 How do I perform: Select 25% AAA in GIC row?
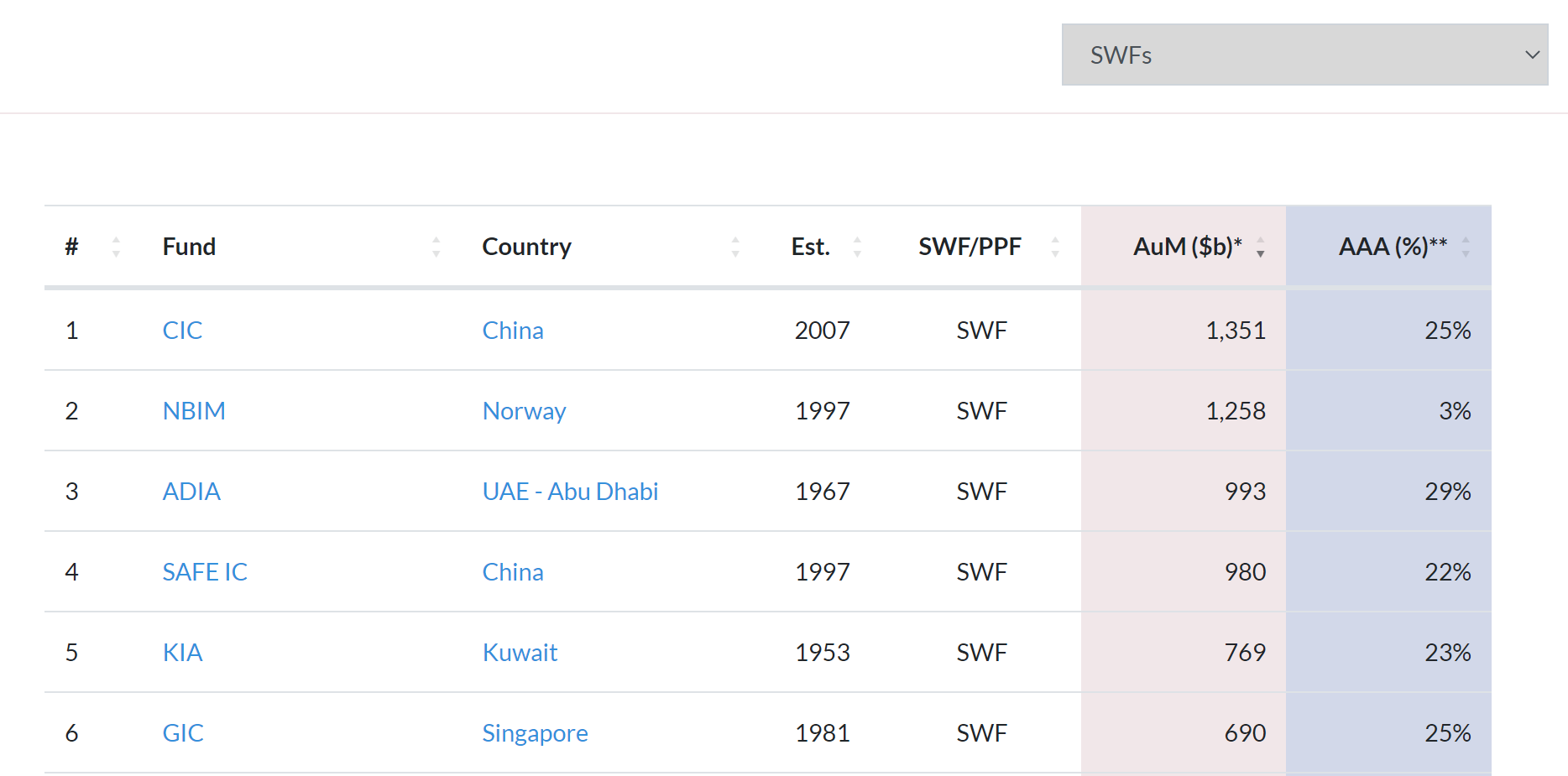pyautogui.click(x=1448, y=732)
